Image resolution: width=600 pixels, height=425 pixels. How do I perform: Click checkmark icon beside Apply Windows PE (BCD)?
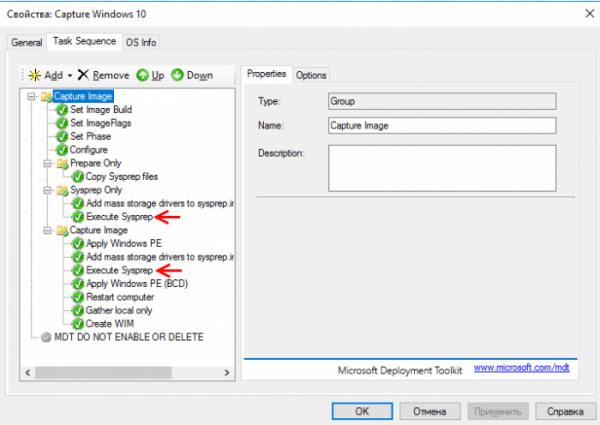[x=78, y=284]
